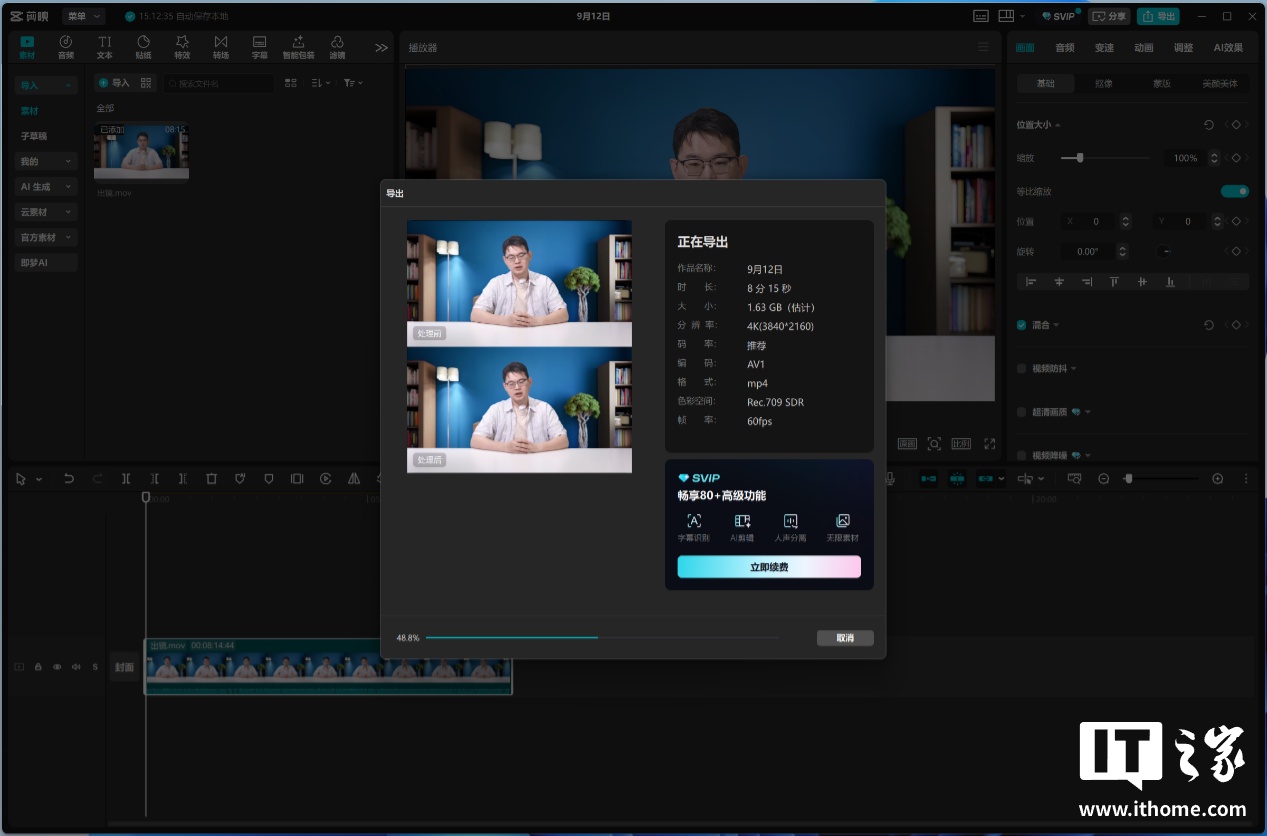
Task: Uncheck the 混合 blend checkbox
Action: (1021, 325)
